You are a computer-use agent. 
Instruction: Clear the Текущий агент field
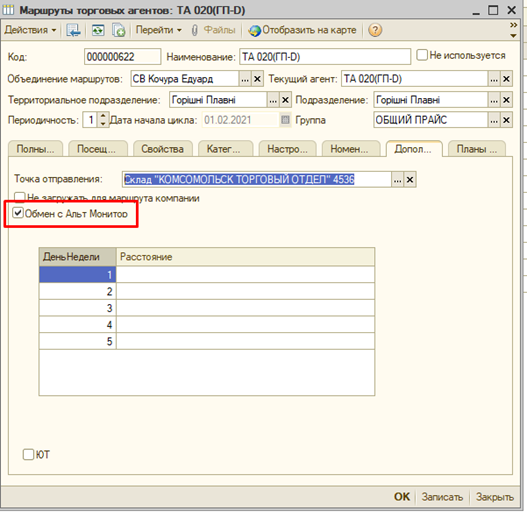coord(506,79)
